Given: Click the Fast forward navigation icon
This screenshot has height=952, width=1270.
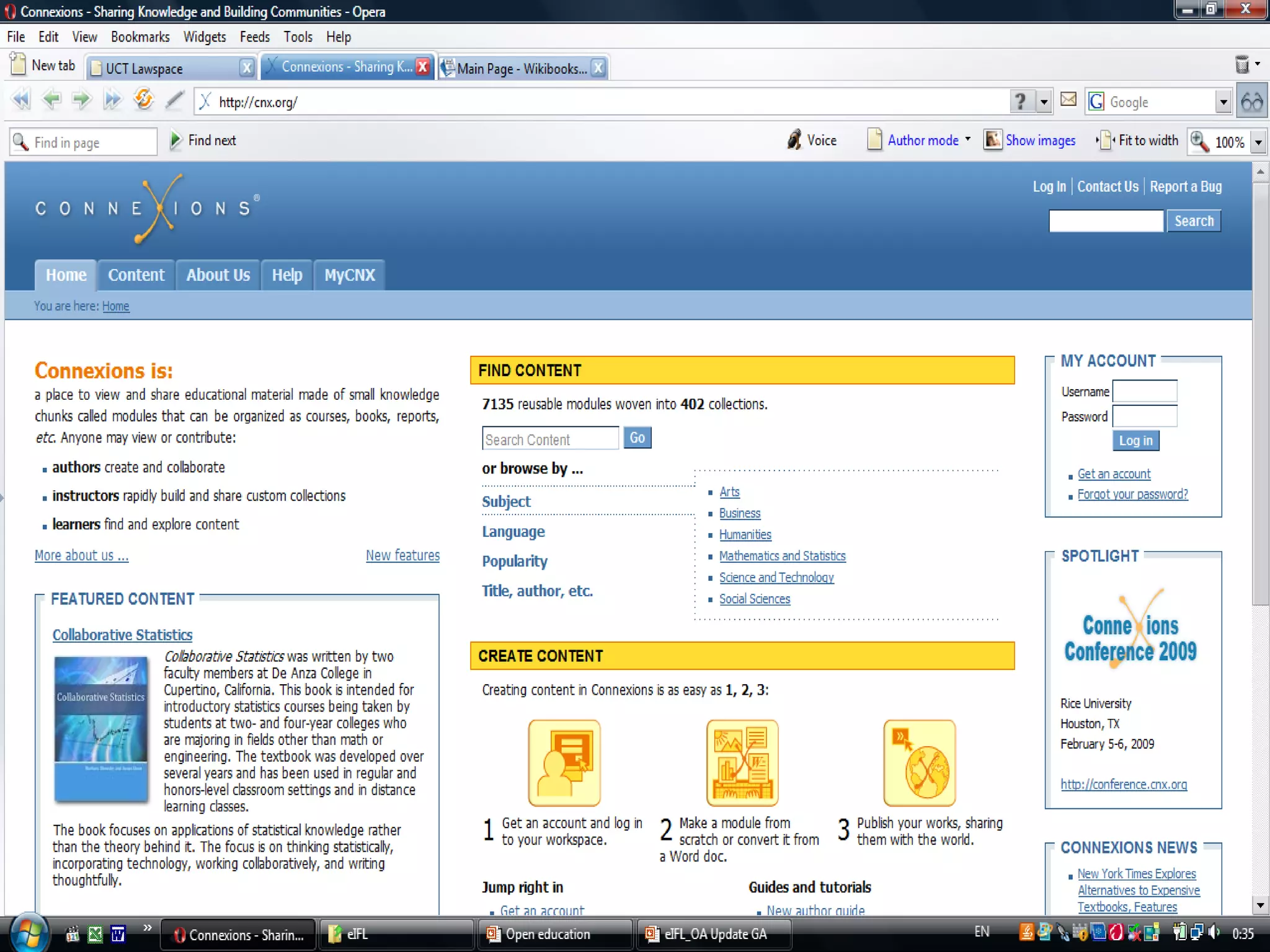Looking at the screenshot, I should coord(112,99).
